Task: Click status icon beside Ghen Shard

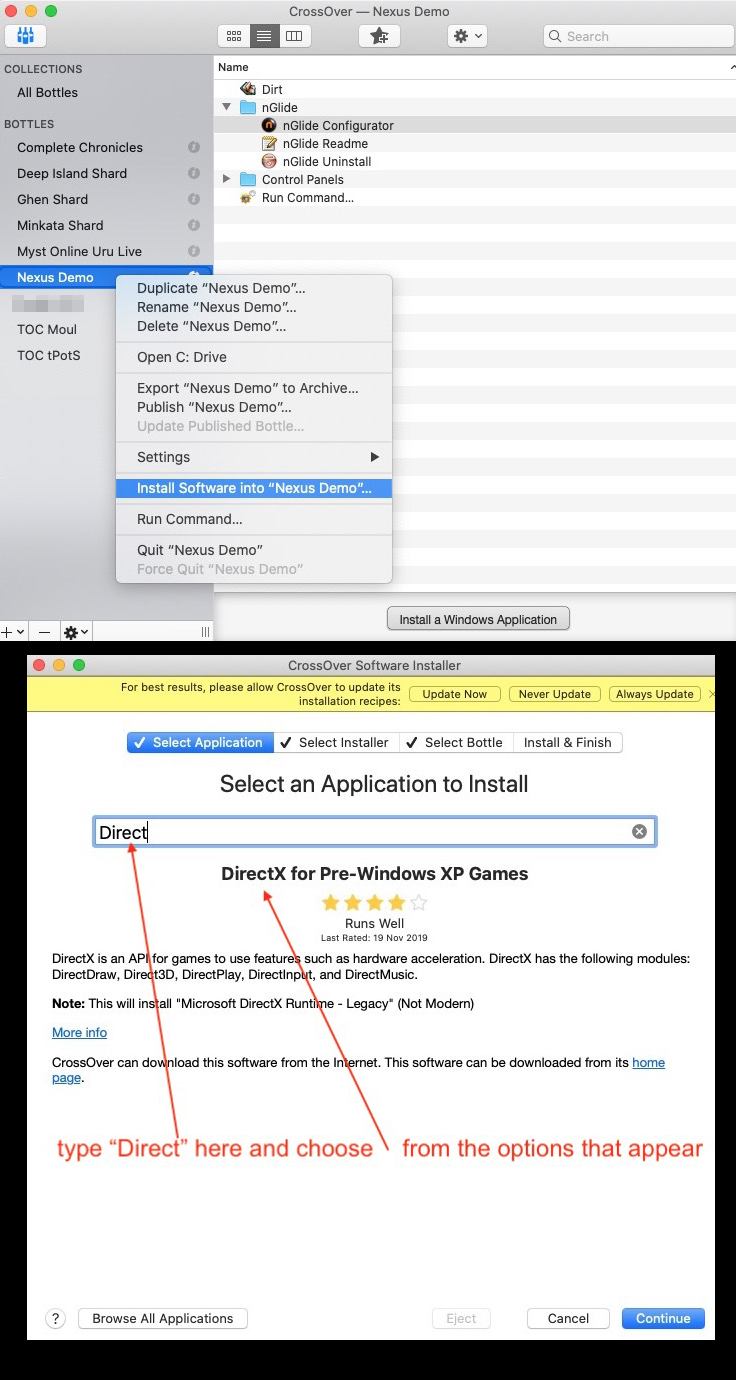Action: click(194, 199)
